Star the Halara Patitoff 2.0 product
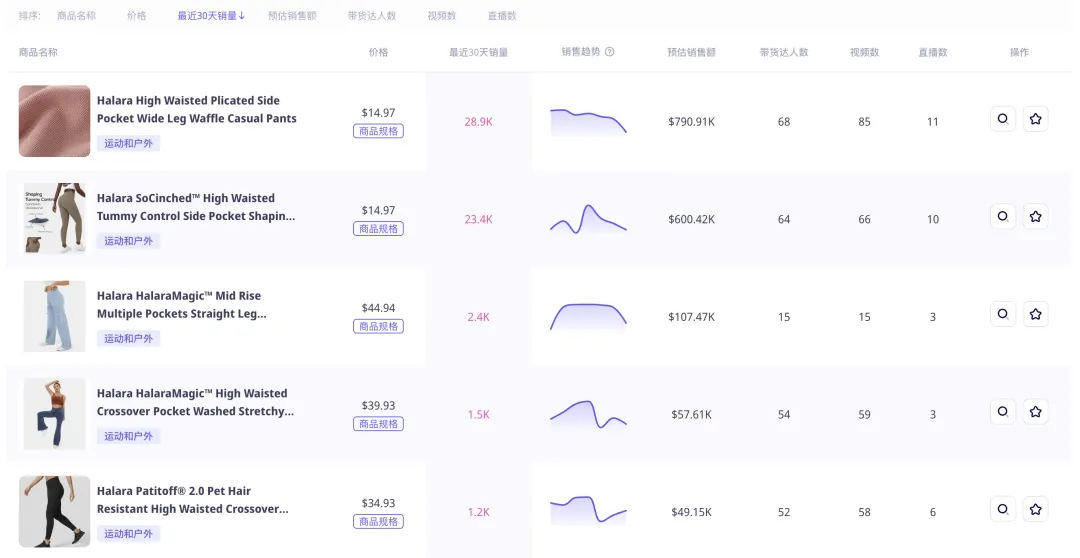The width and height of the screenshot is (1080, 558). coord(1035,510)
